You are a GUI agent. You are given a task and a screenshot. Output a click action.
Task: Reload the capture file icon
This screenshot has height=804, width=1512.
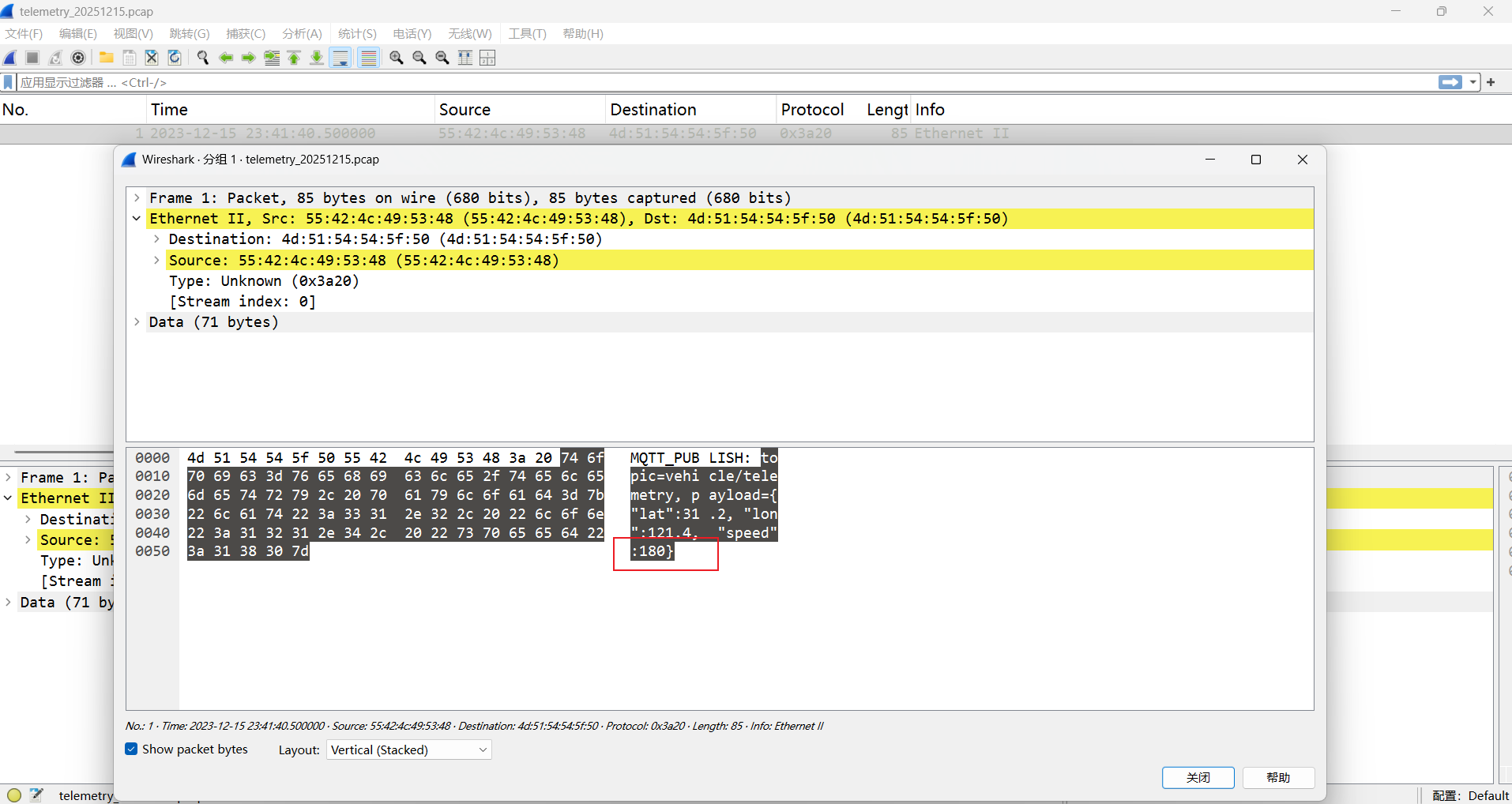point(175,58)
